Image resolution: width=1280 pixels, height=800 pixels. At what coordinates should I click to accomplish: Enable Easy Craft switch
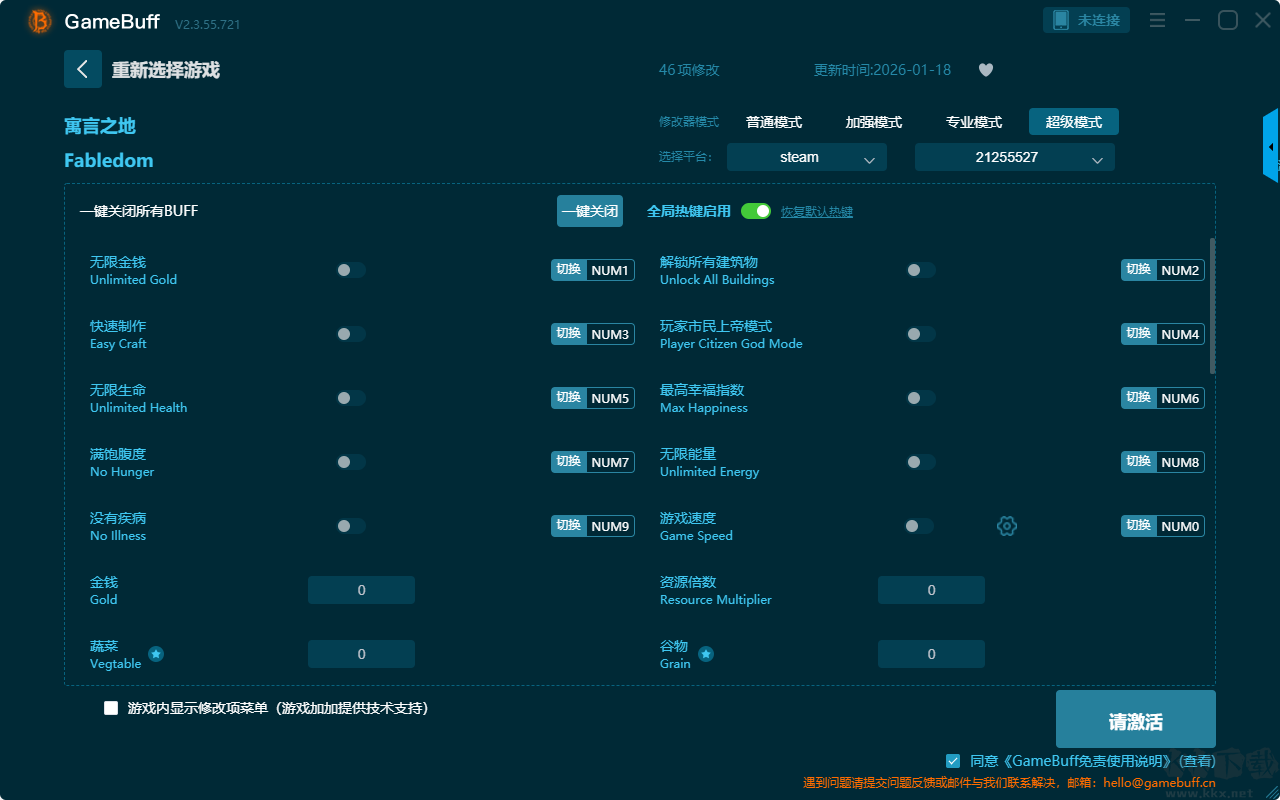[x=351, y=334]
